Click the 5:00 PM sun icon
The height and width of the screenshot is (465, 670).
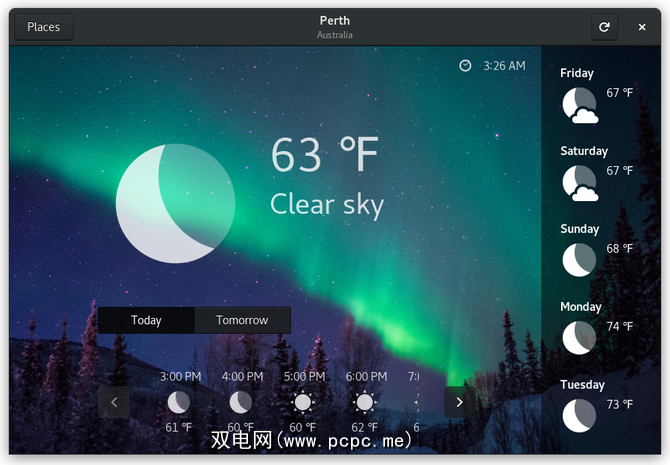click(x=303, y=402)
